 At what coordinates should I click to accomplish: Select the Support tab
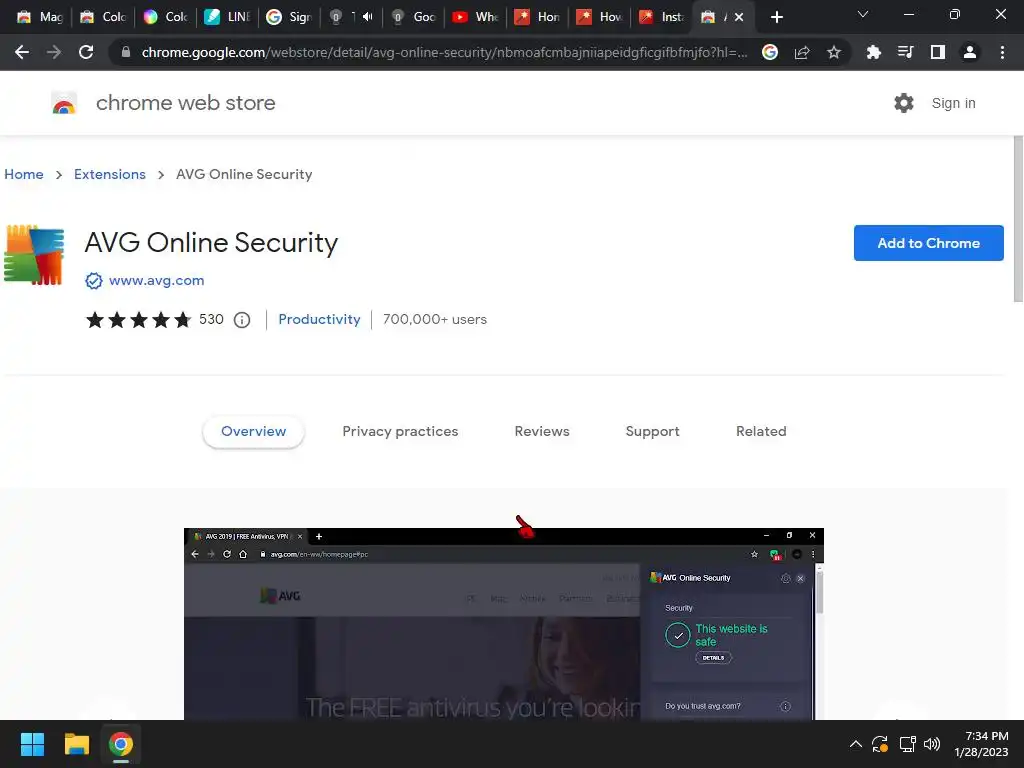pyautogui.click(x=652, y=432)
